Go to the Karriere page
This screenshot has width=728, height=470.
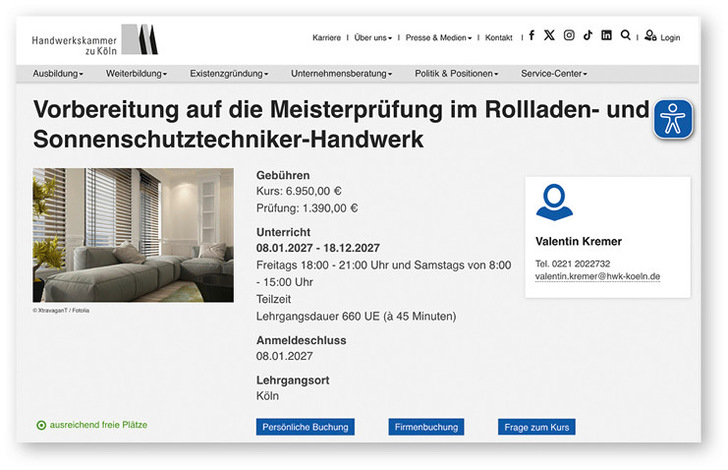pyautogui.click(x=326, y=38)
